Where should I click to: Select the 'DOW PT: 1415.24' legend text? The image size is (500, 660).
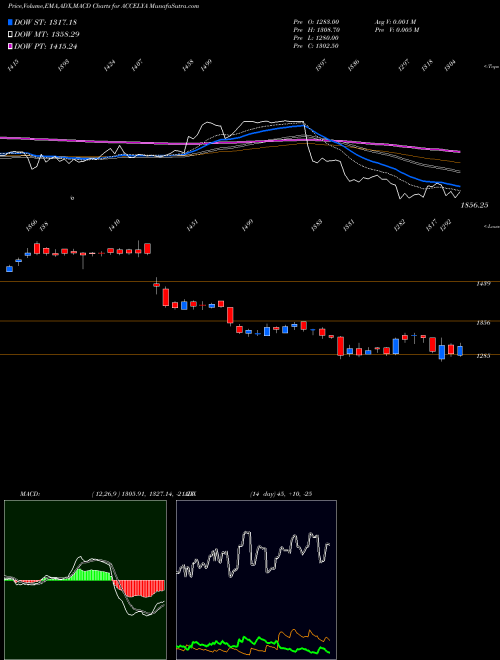(45, 46)
